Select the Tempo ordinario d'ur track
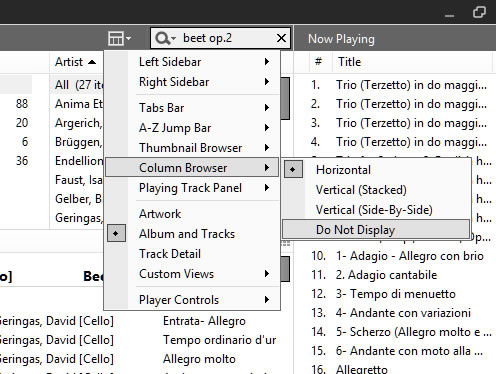Viewport: 496px width, 374px height. tap(219, 340)
